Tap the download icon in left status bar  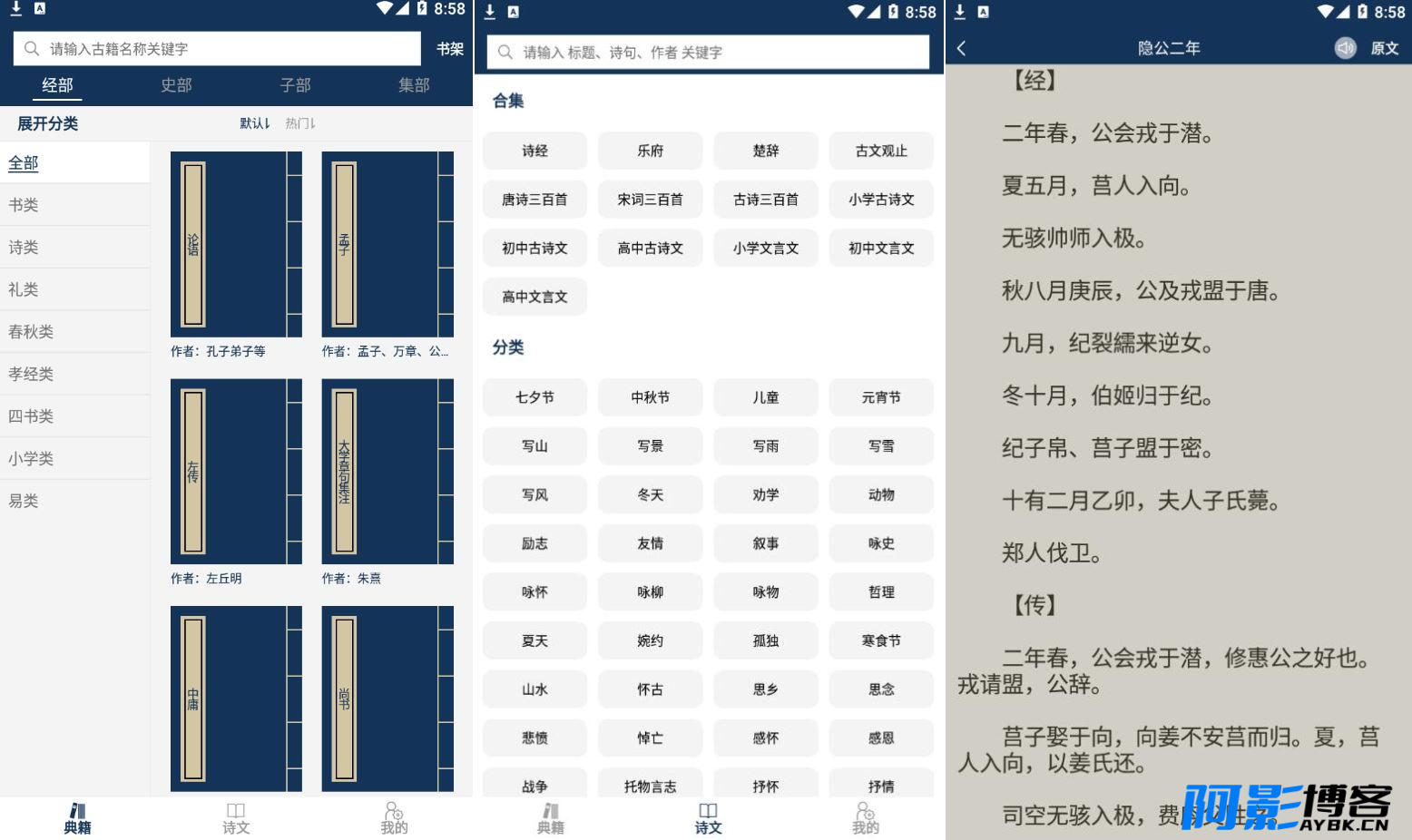[15, 9]
